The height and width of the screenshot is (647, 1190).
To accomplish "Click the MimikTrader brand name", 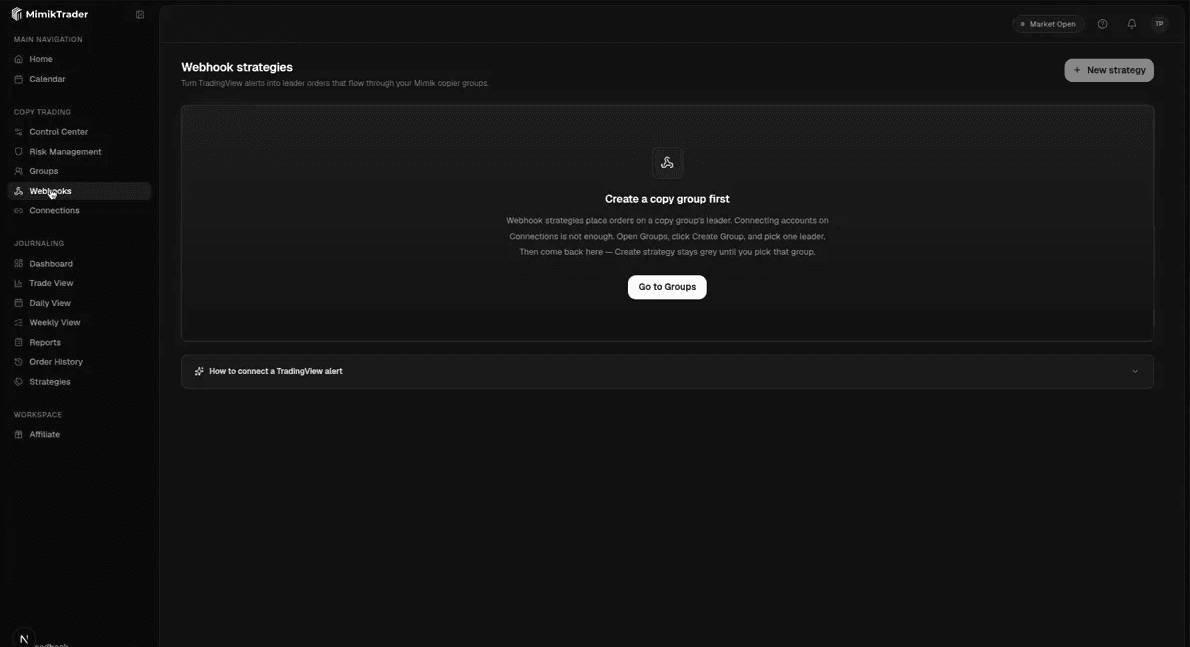I will (x=57, y=14).
